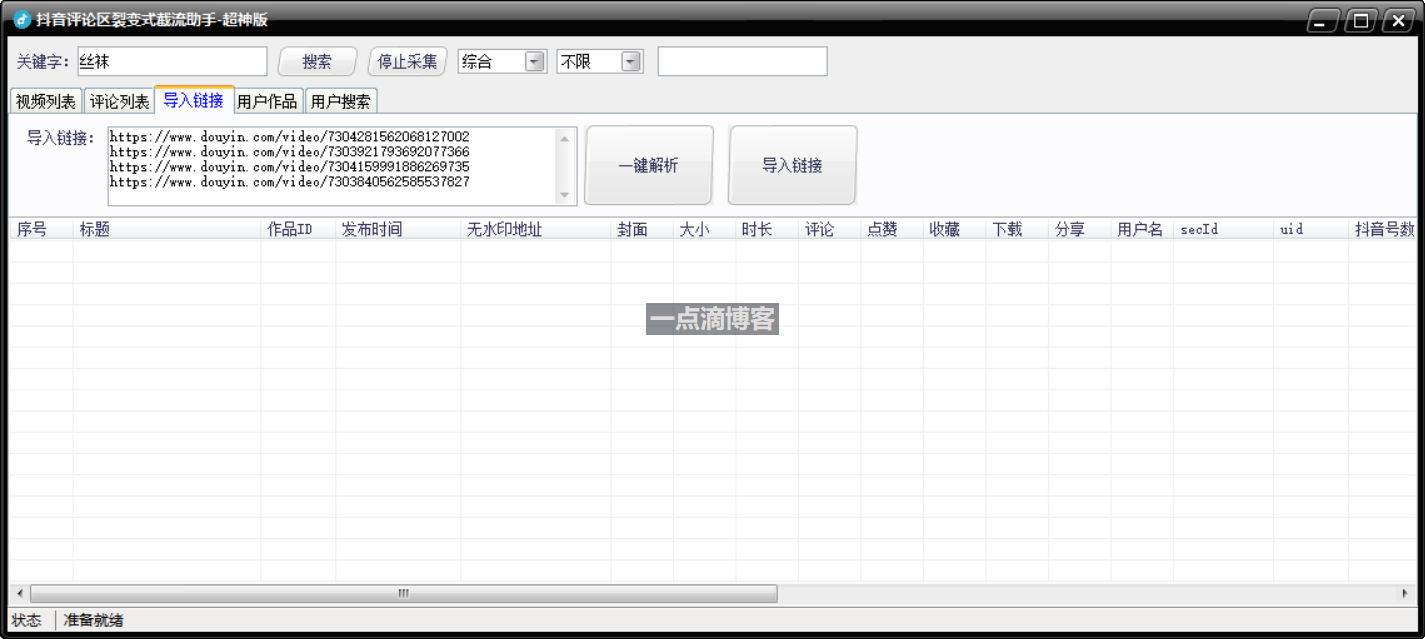Switch to the 视频列表 tab

[x=46, y=102]
